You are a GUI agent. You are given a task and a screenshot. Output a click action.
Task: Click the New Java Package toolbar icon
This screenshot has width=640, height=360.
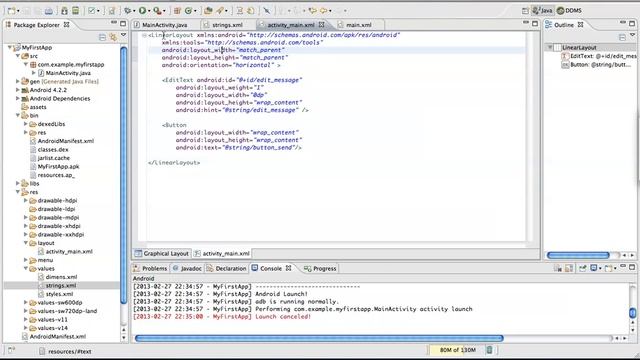pos(177,11)
